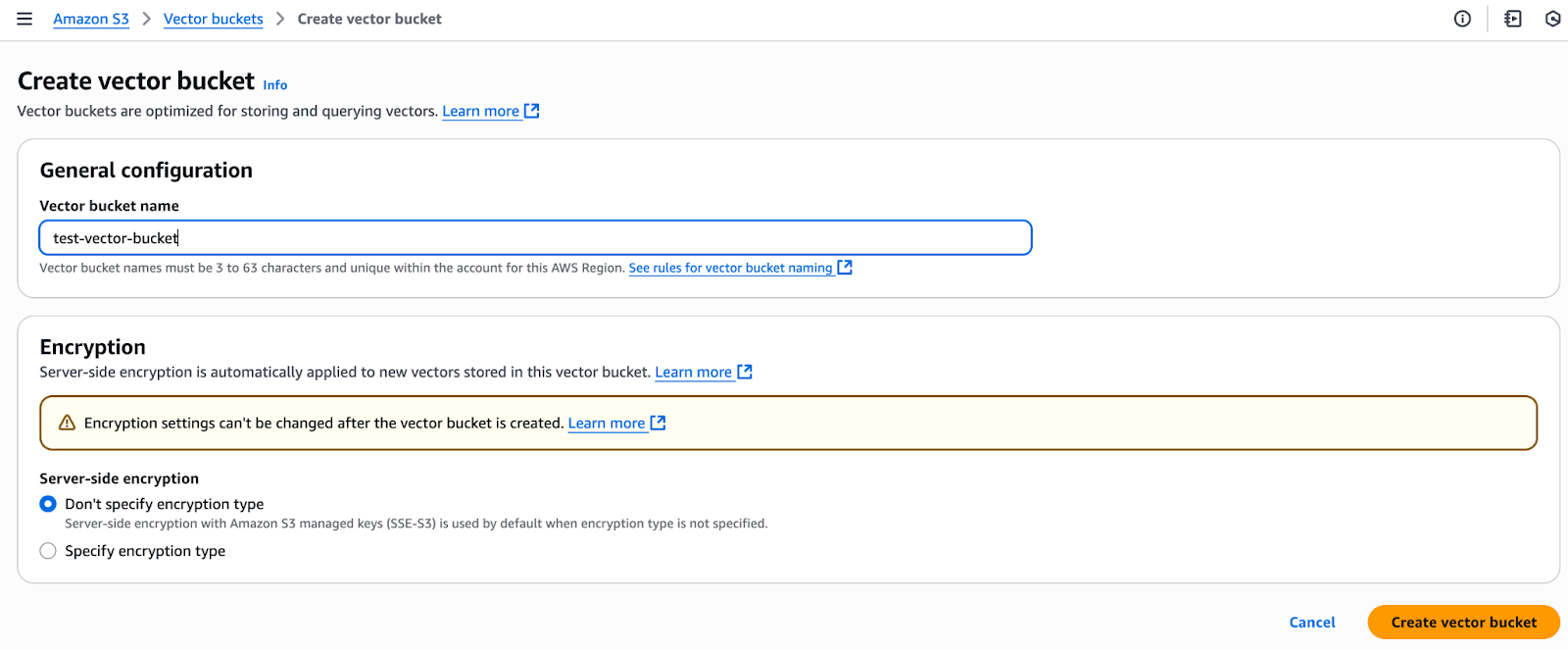
Task: Click external link icon after bucket naming rules
Action: point(845,267)
